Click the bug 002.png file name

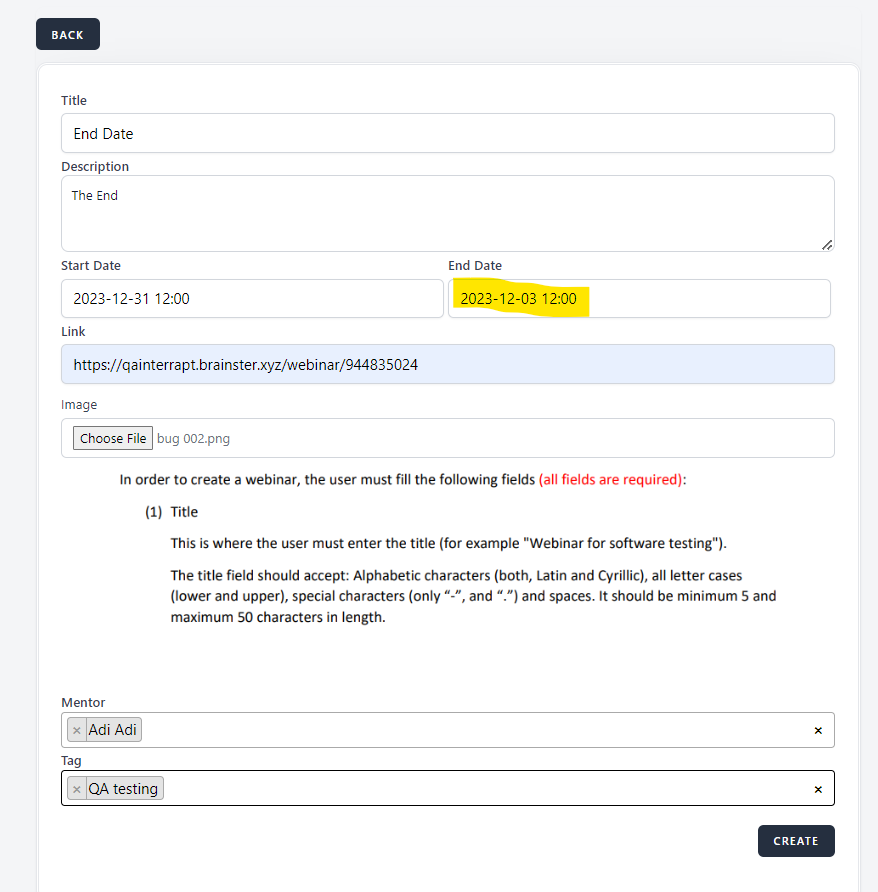pyautogui.click(x=194, y=438)
